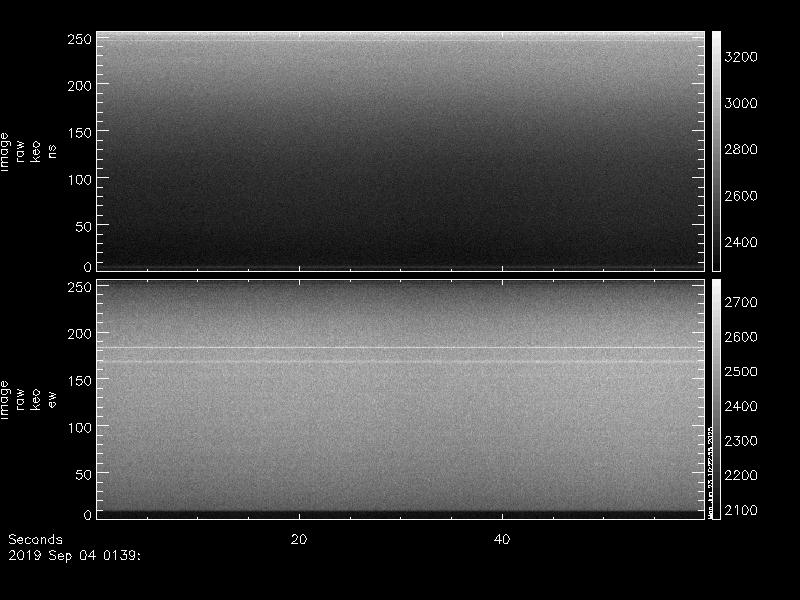Click '2500' on the bottom colorbar
Screen dimensions: 800x600
click(x=741, y=371)
